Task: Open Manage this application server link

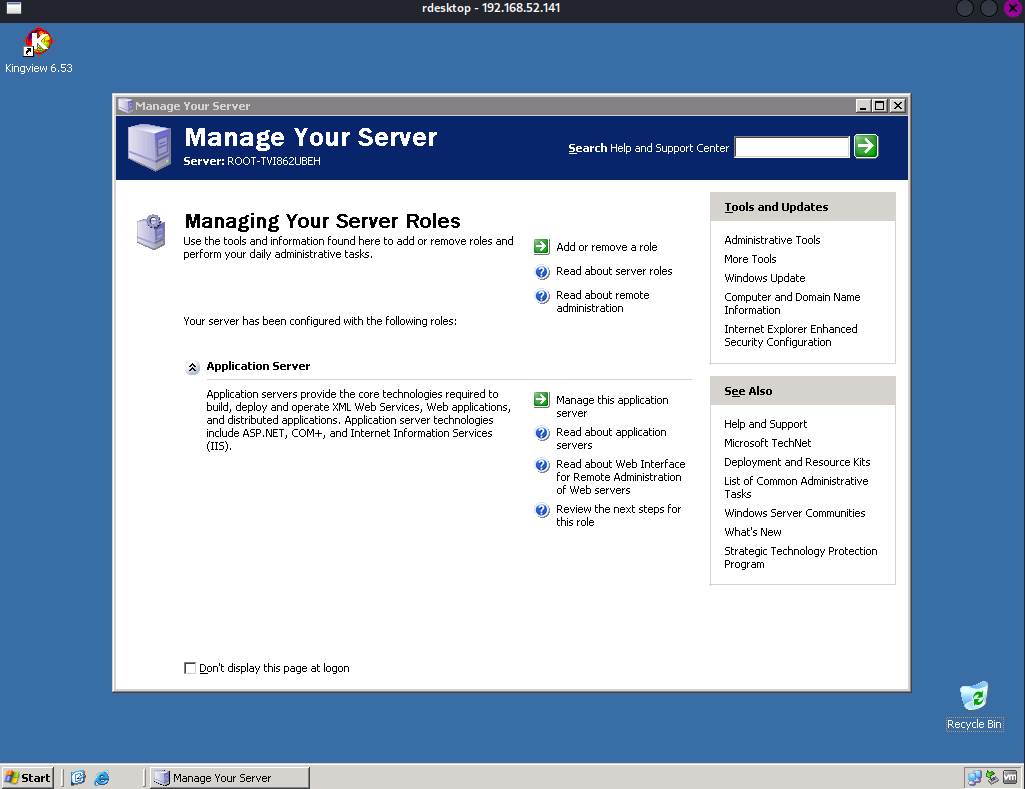Action: tap(612, 407)
